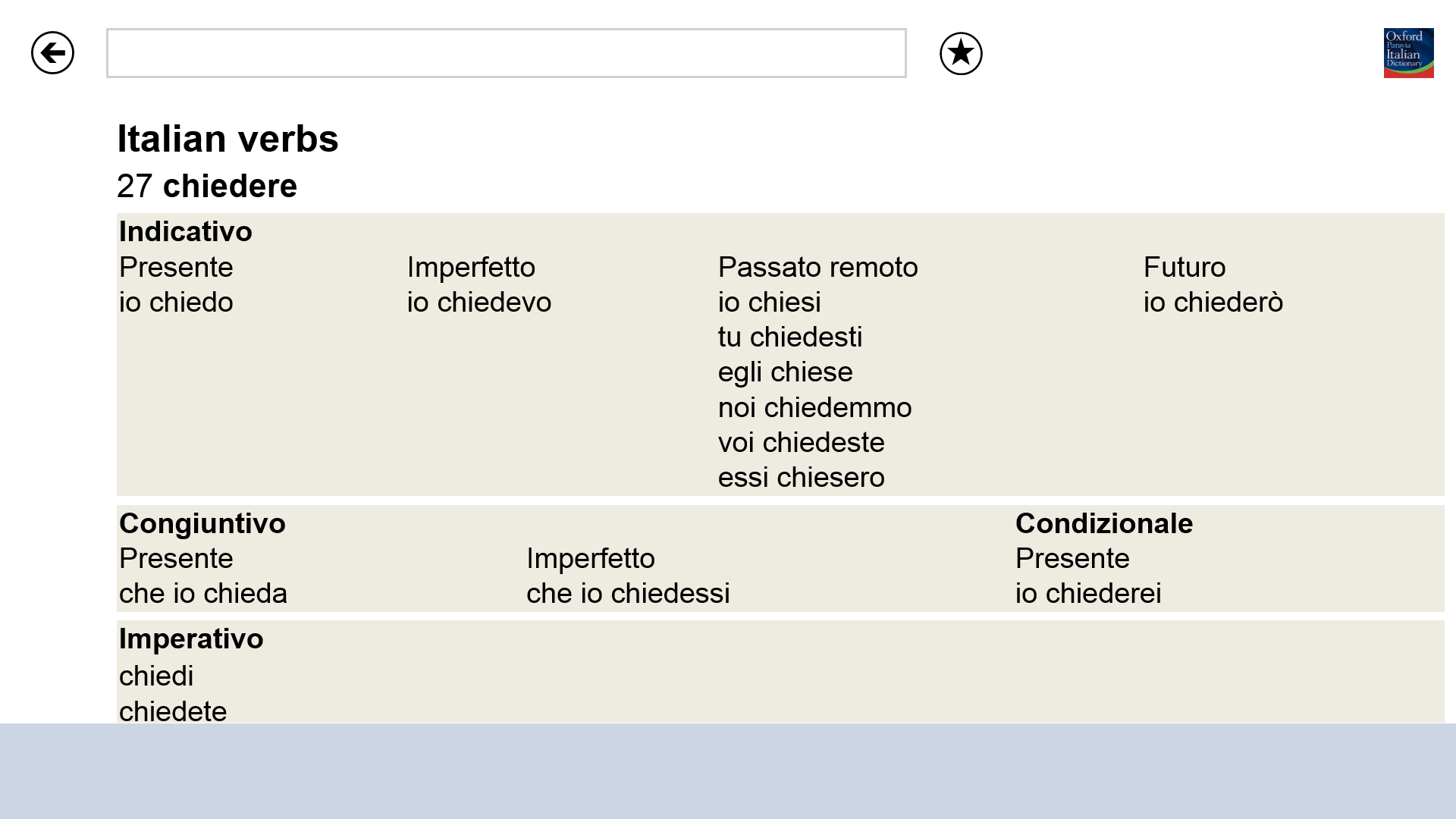1456x819 pixels.
Task: Tap the back navigation circle at top left
Action: pyautogui.click(x=52, y=52)
